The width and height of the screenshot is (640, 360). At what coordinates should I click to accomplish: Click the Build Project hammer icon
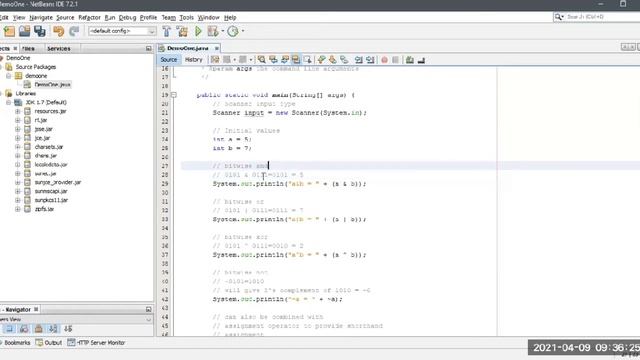click(167, 31)
